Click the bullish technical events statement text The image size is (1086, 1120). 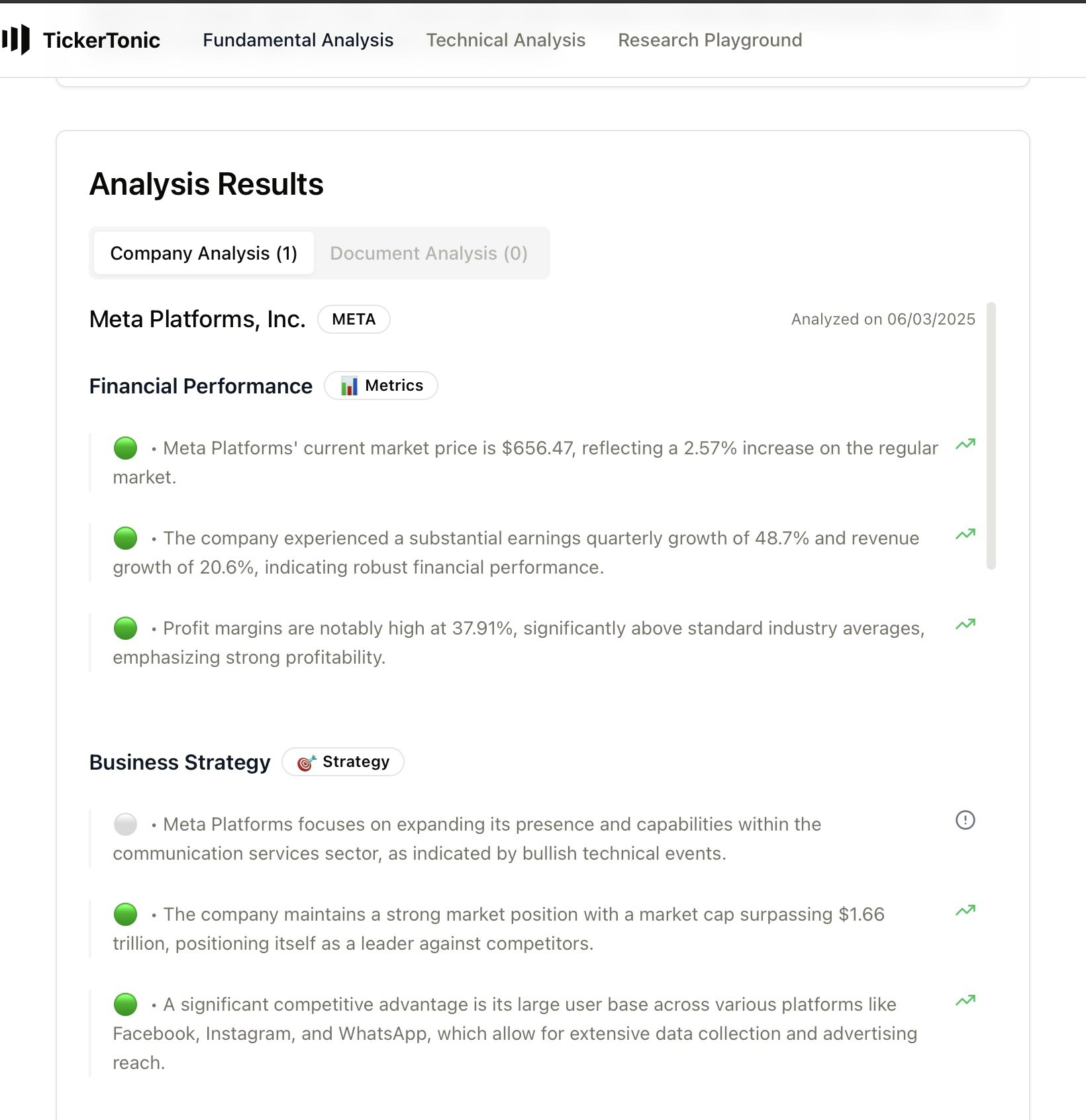pyautogui.click(x=467, y=839)
